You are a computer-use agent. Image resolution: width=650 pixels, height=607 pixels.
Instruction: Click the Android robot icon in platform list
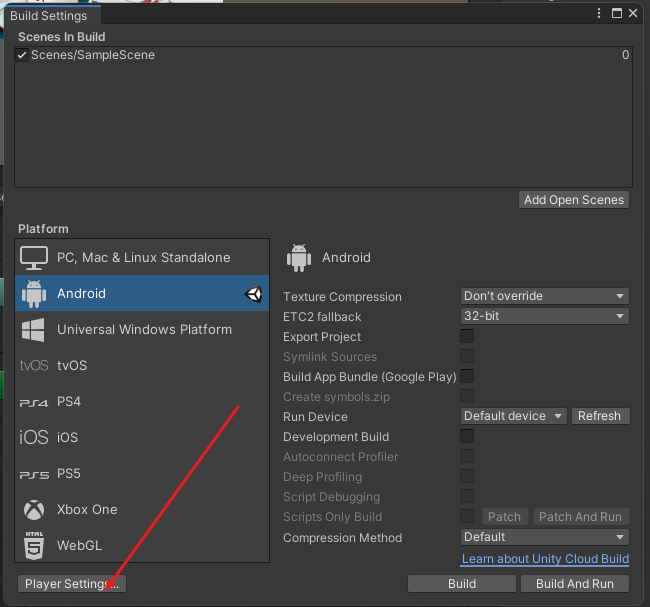(34, 294)
